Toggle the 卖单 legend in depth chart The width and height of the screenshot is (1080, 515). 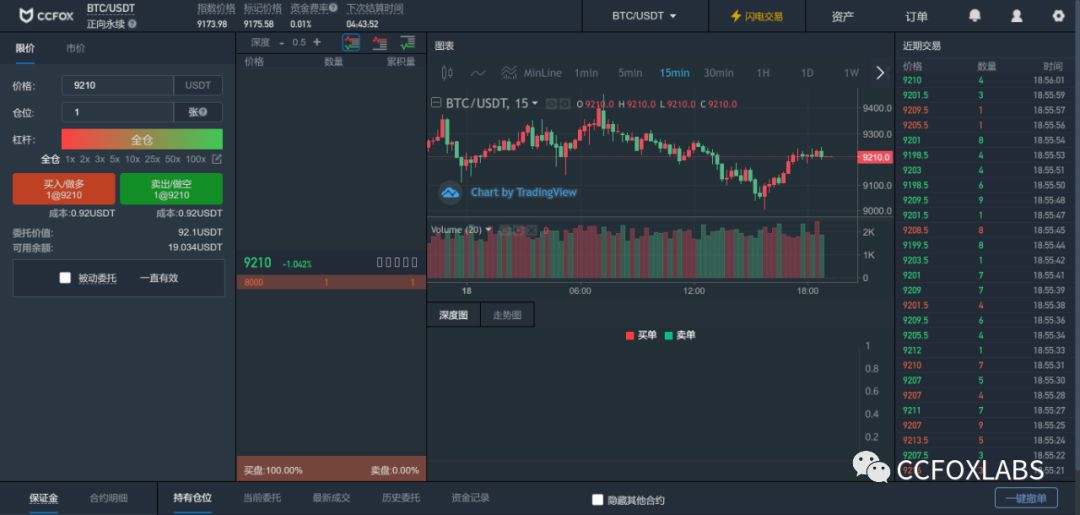point(680,335)
